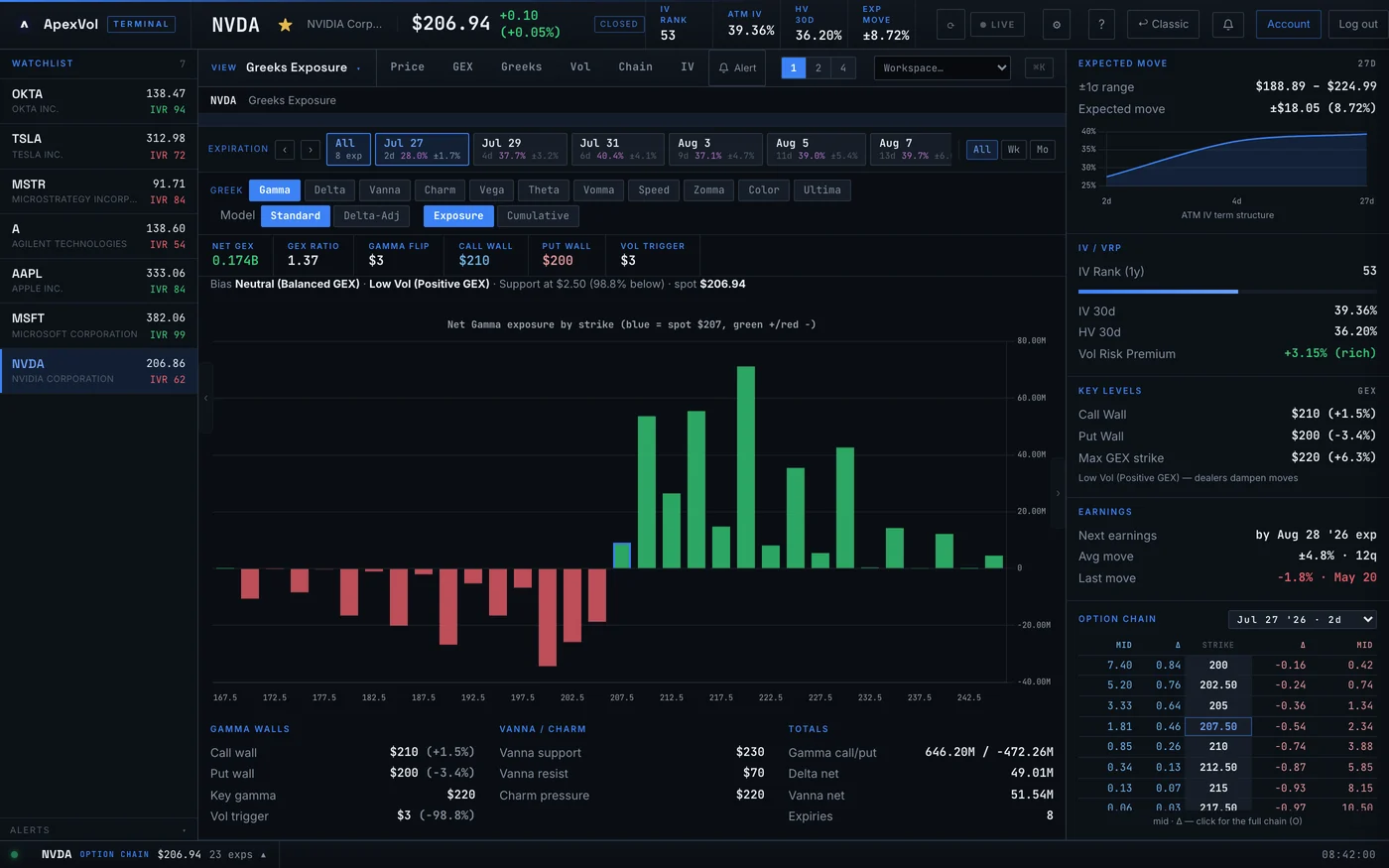The width and height of the screenshot is (1389, 868).
Task: Filter expirations to Mo only
Action: coord(1042,150)
